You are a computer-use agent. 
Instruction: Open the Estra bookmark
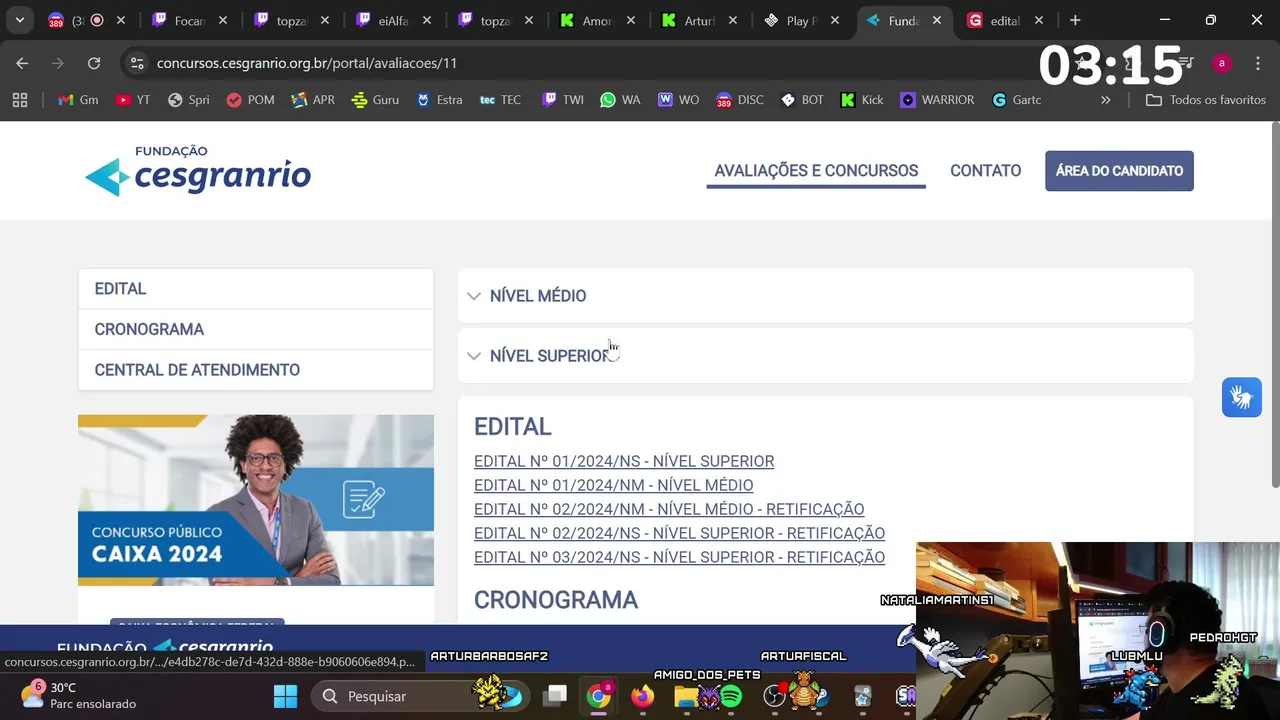(439, 100)
